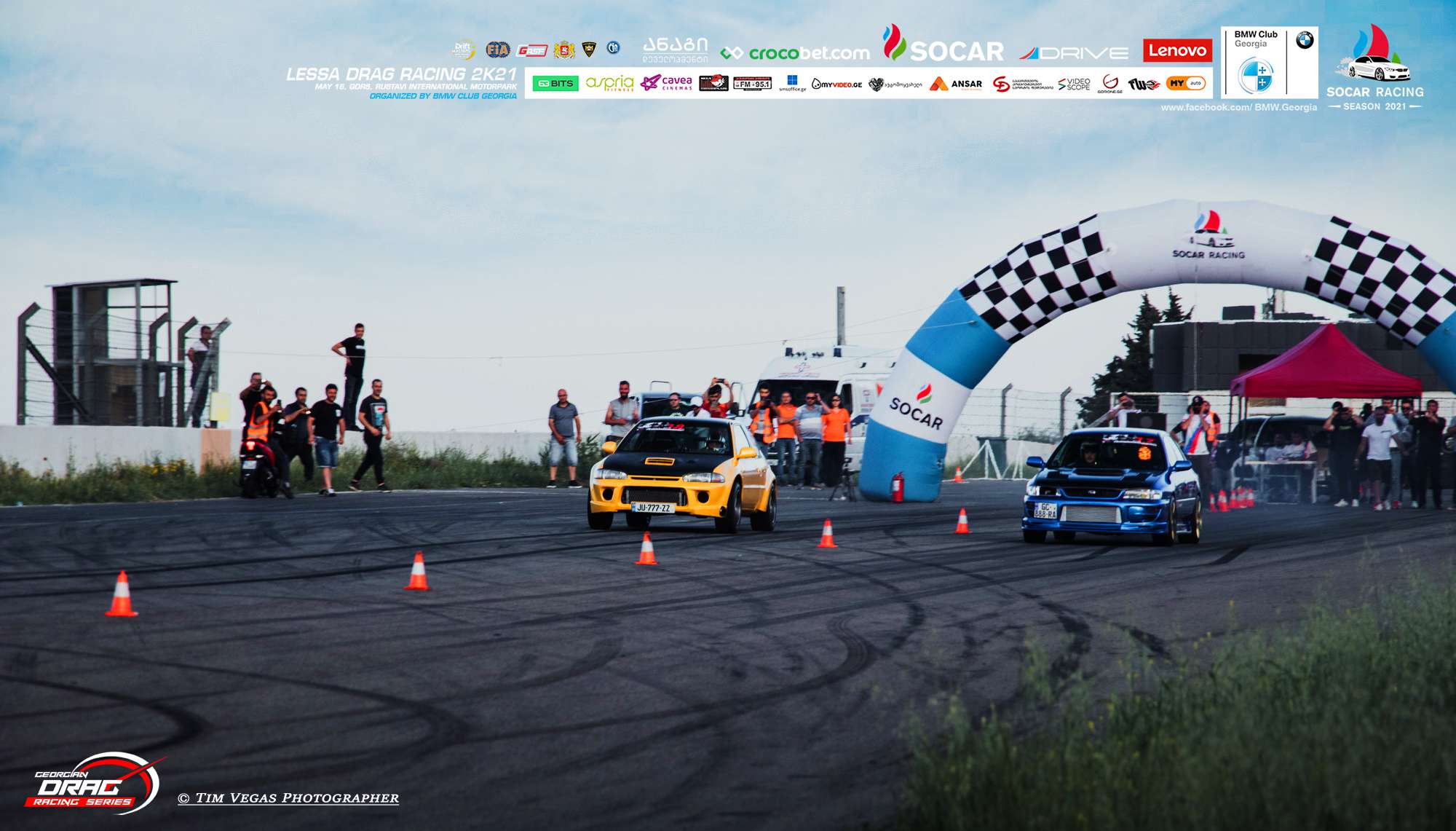Click the FM 95.1 radio logo

pos(753,84)
